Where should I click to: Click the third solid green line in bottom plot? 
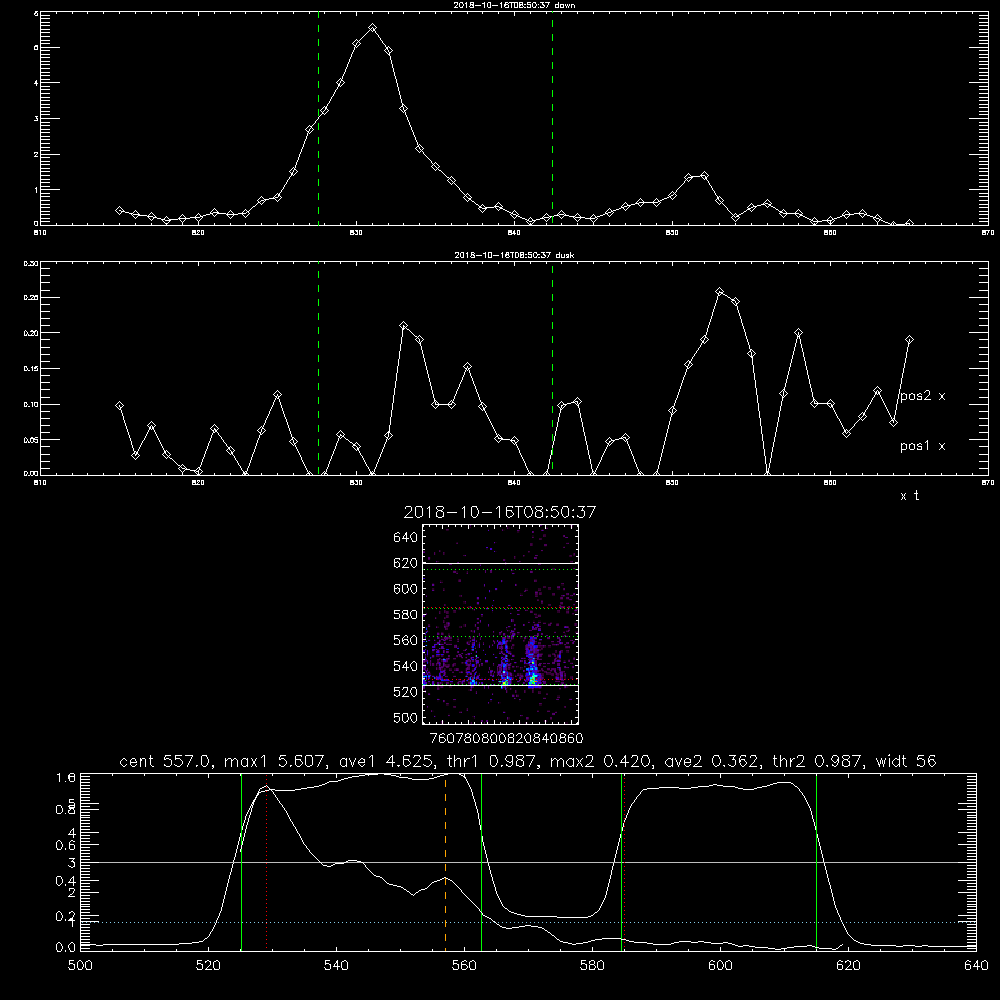pyautogui.click(x=621, y=861)
